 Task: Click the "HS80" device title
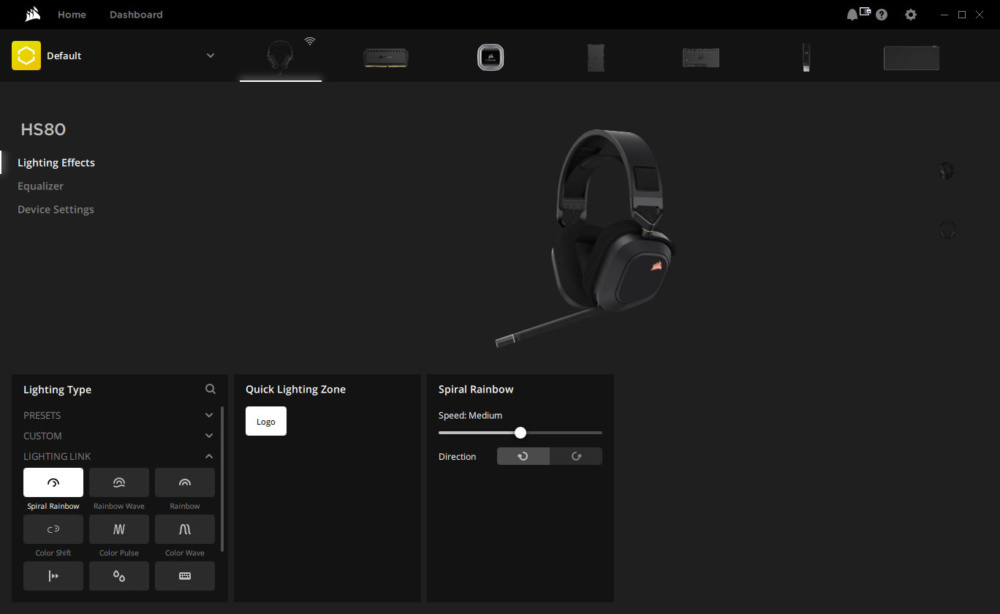click(x=43, y=129)
